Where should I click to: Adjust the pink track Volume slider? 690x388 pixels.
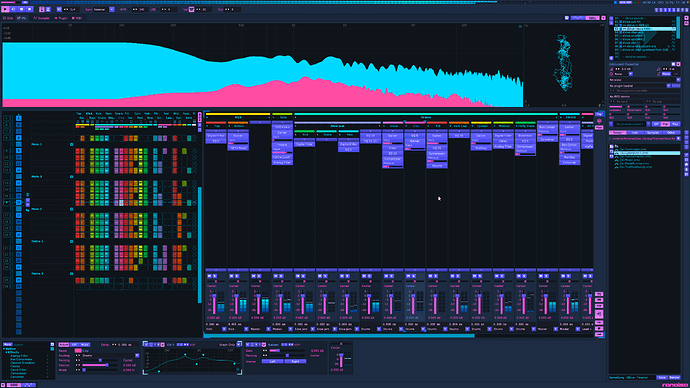(101, 365)
